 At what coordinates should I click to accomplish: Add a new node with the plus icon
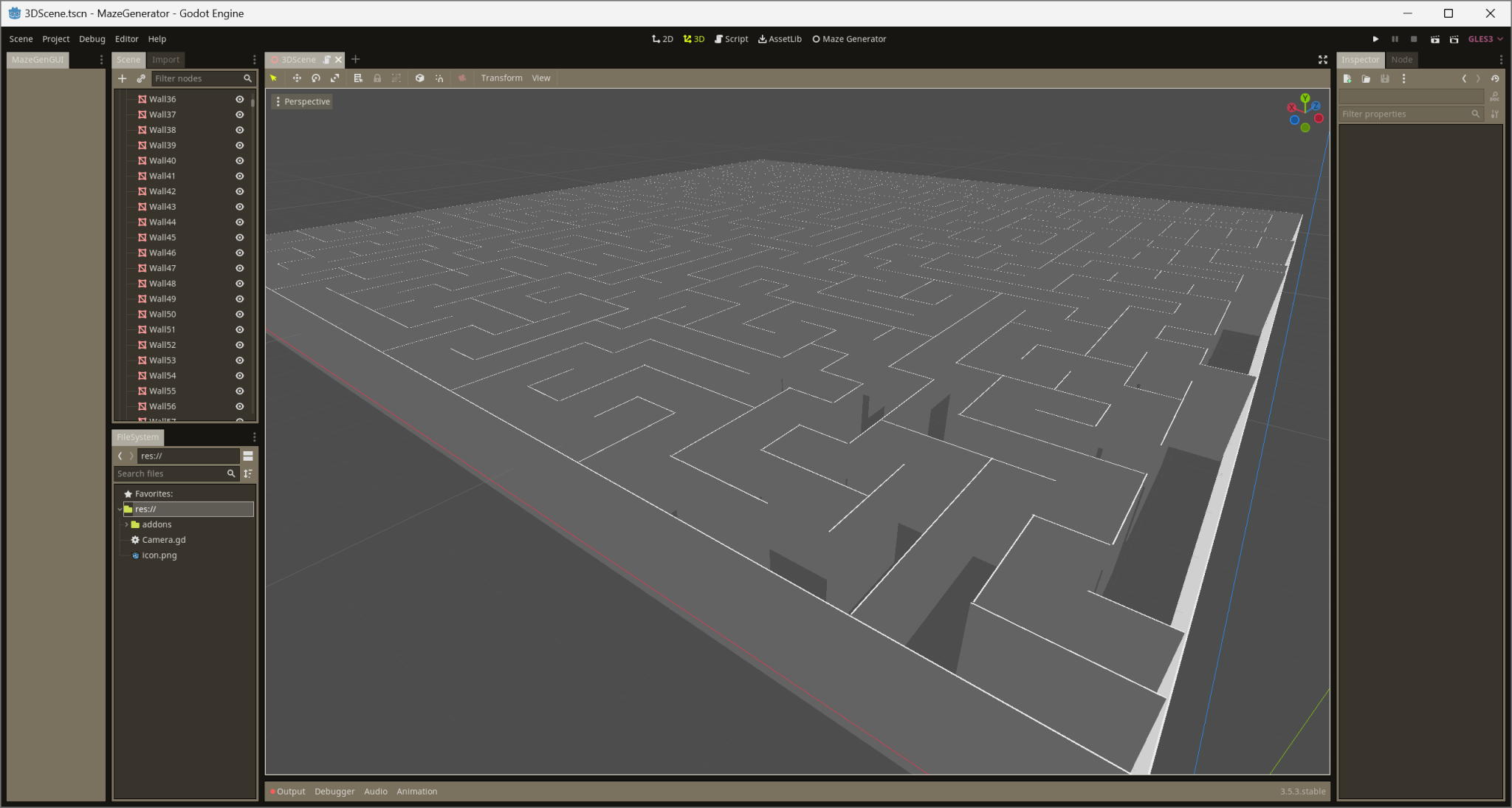tap(123, 78)
